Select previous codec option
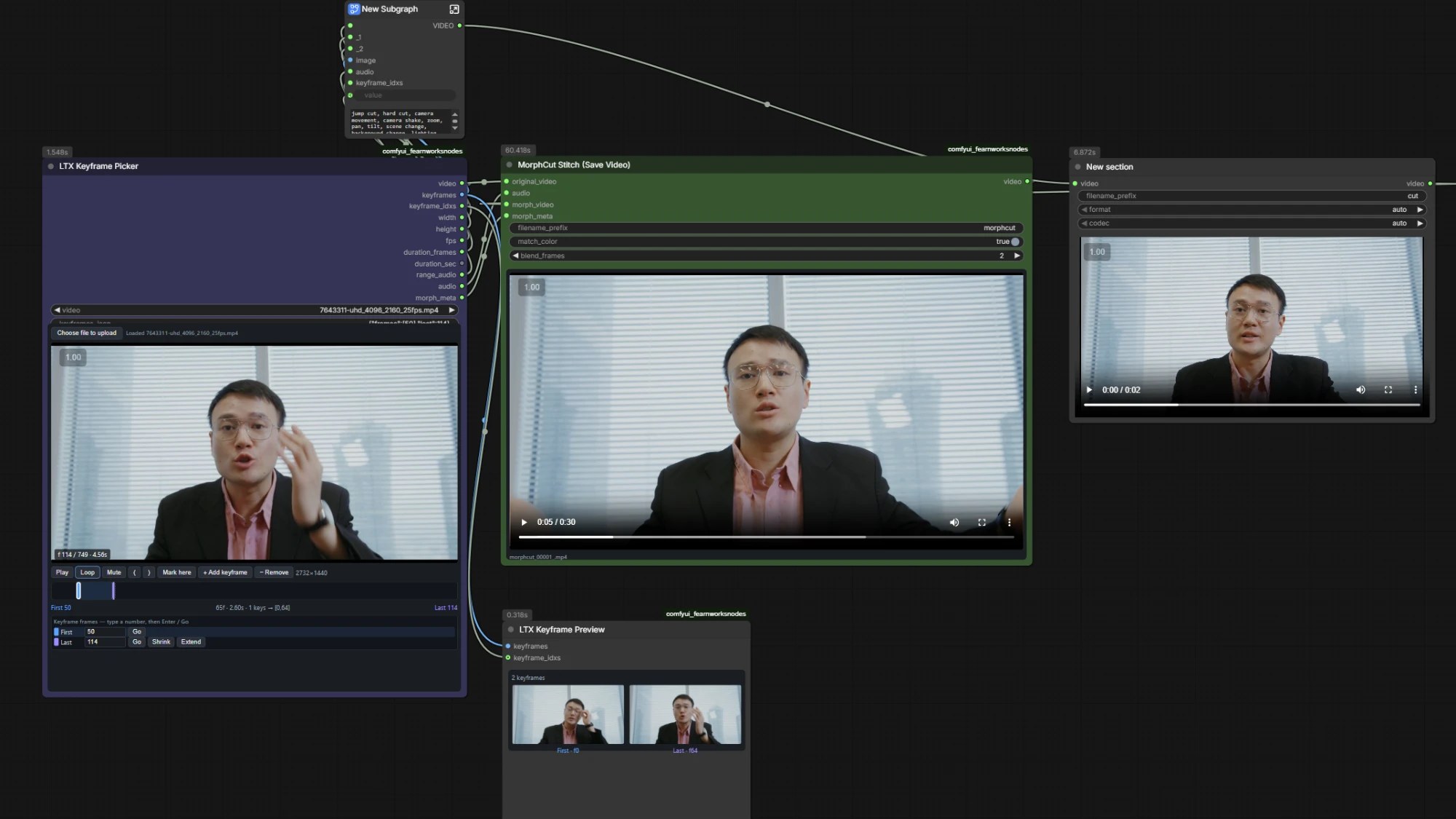This screenshot has height=819, width=1456. pos(1084,224)
